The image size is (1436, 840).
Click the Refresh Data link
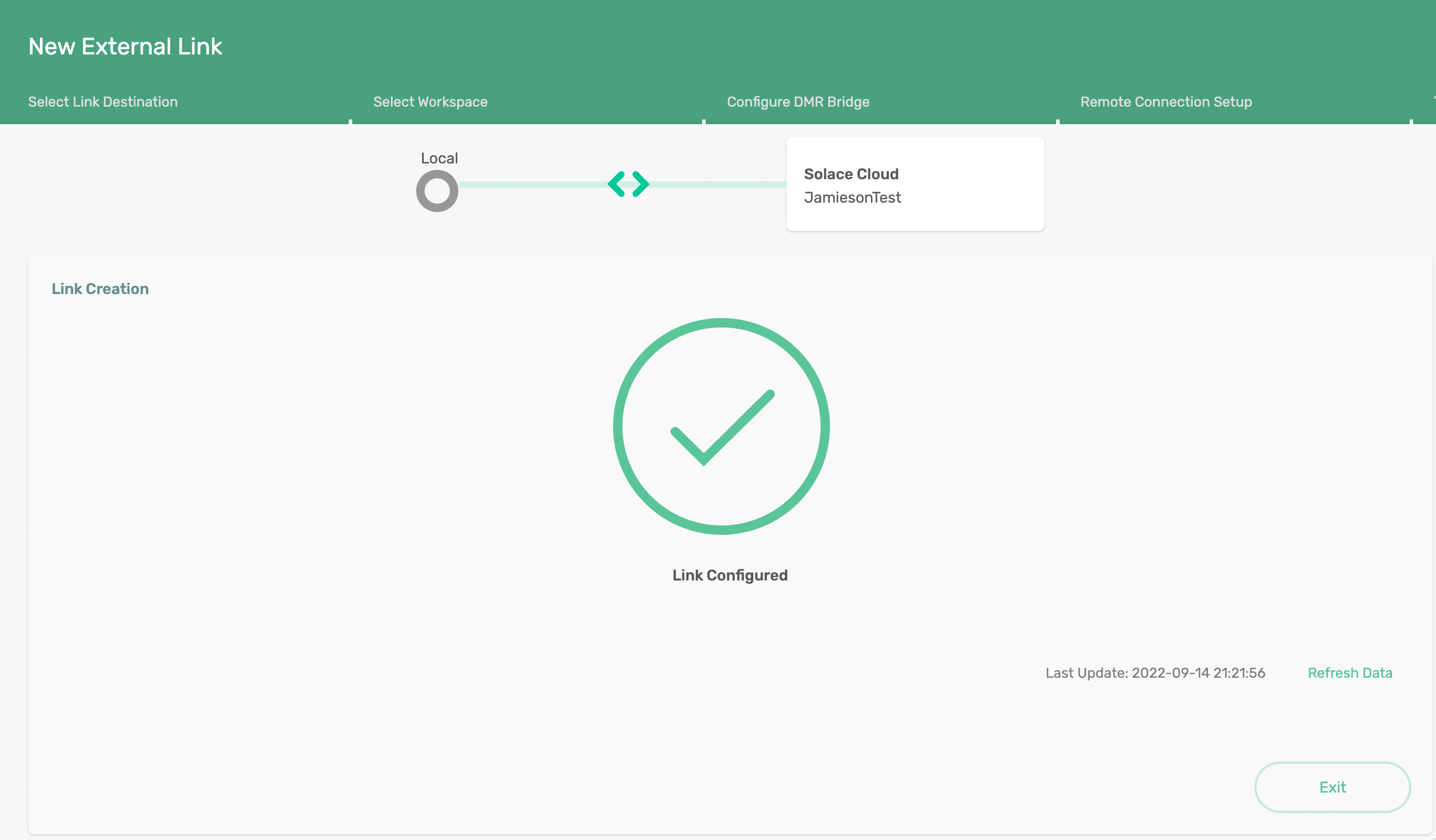pyautogui.click(x=1350, y=673)
